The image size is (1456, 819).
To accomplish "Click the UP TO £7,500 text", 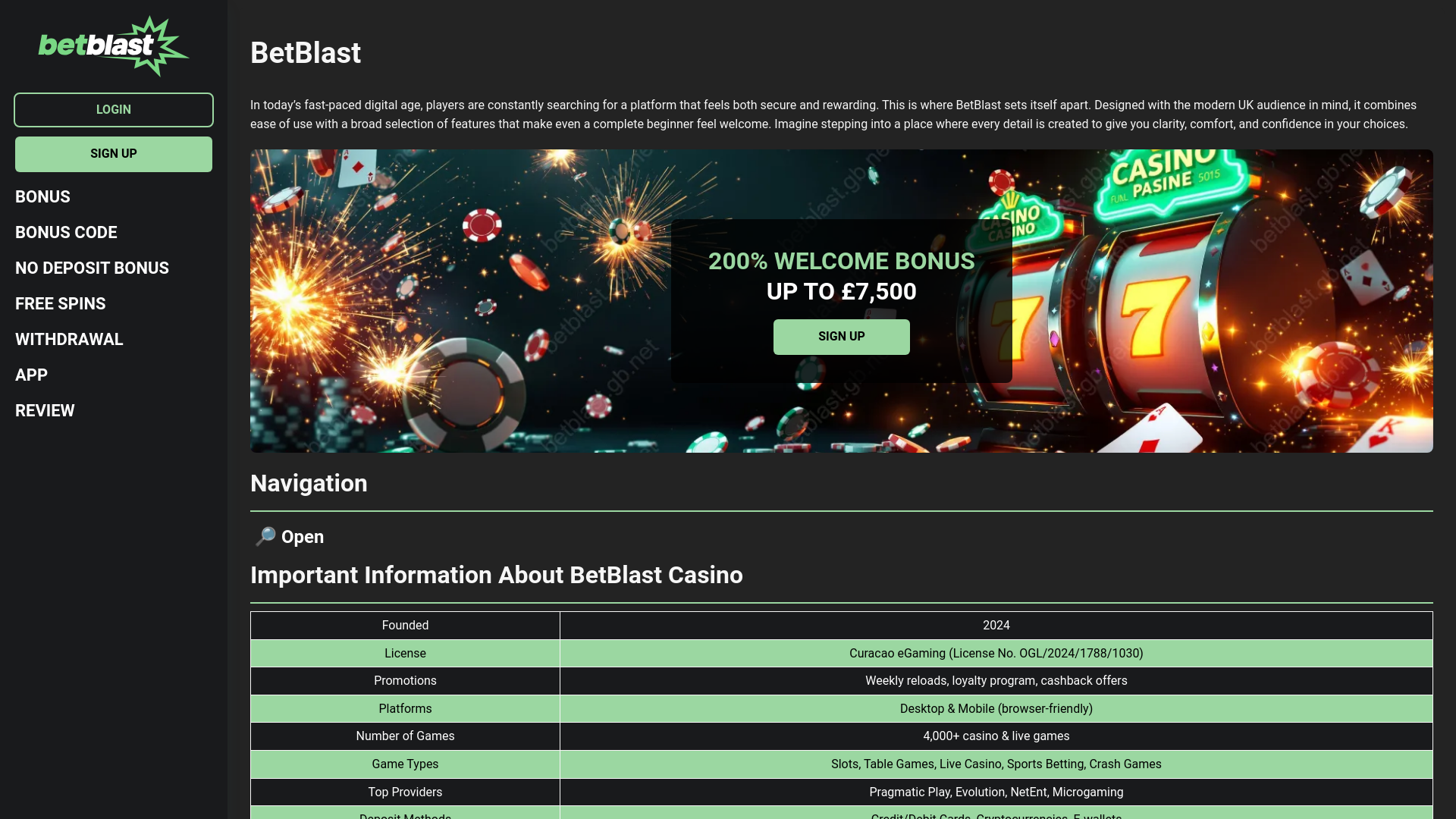I will point(842,292).
